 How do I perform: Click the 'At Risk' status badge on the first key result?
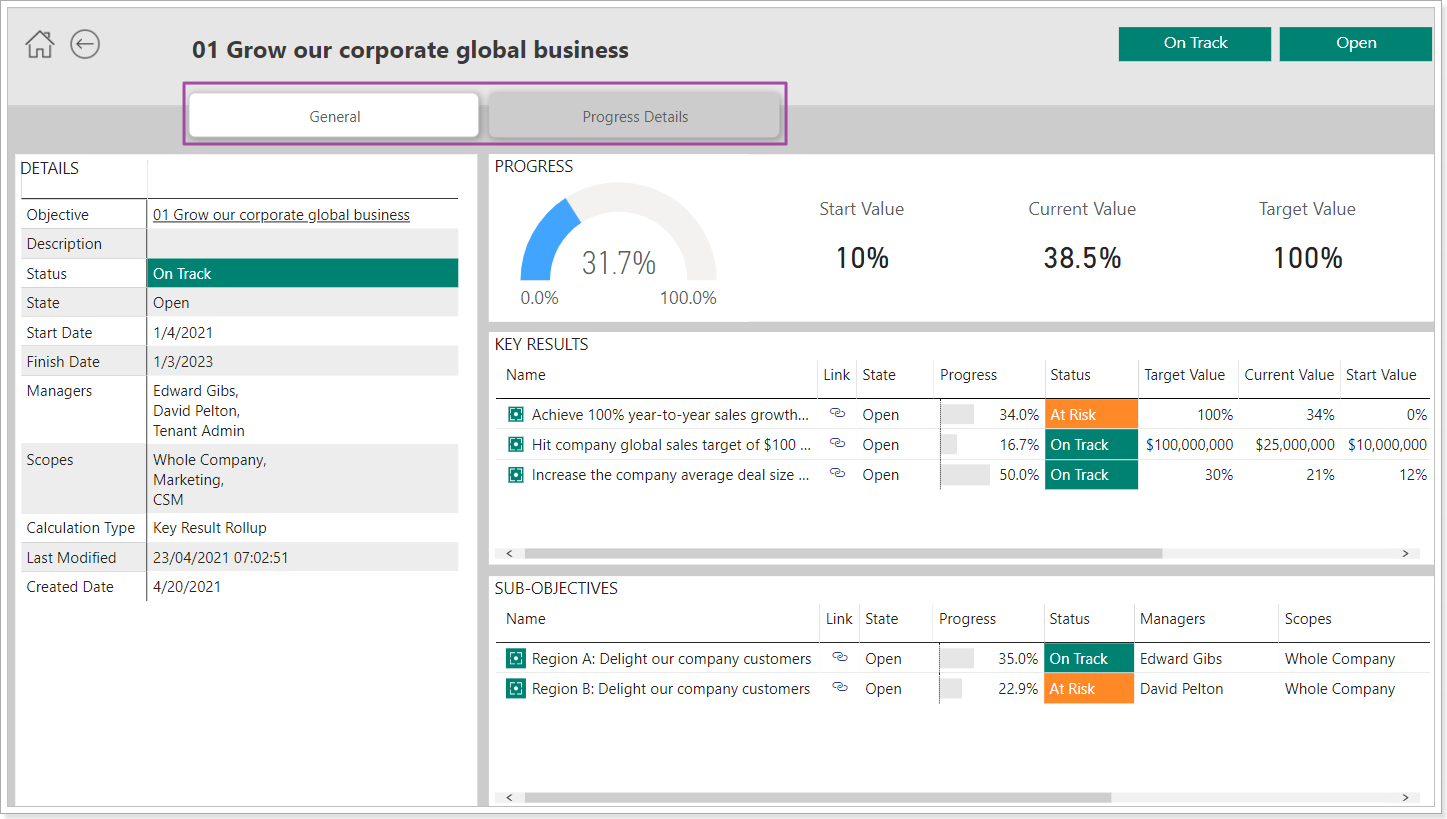1090,413
